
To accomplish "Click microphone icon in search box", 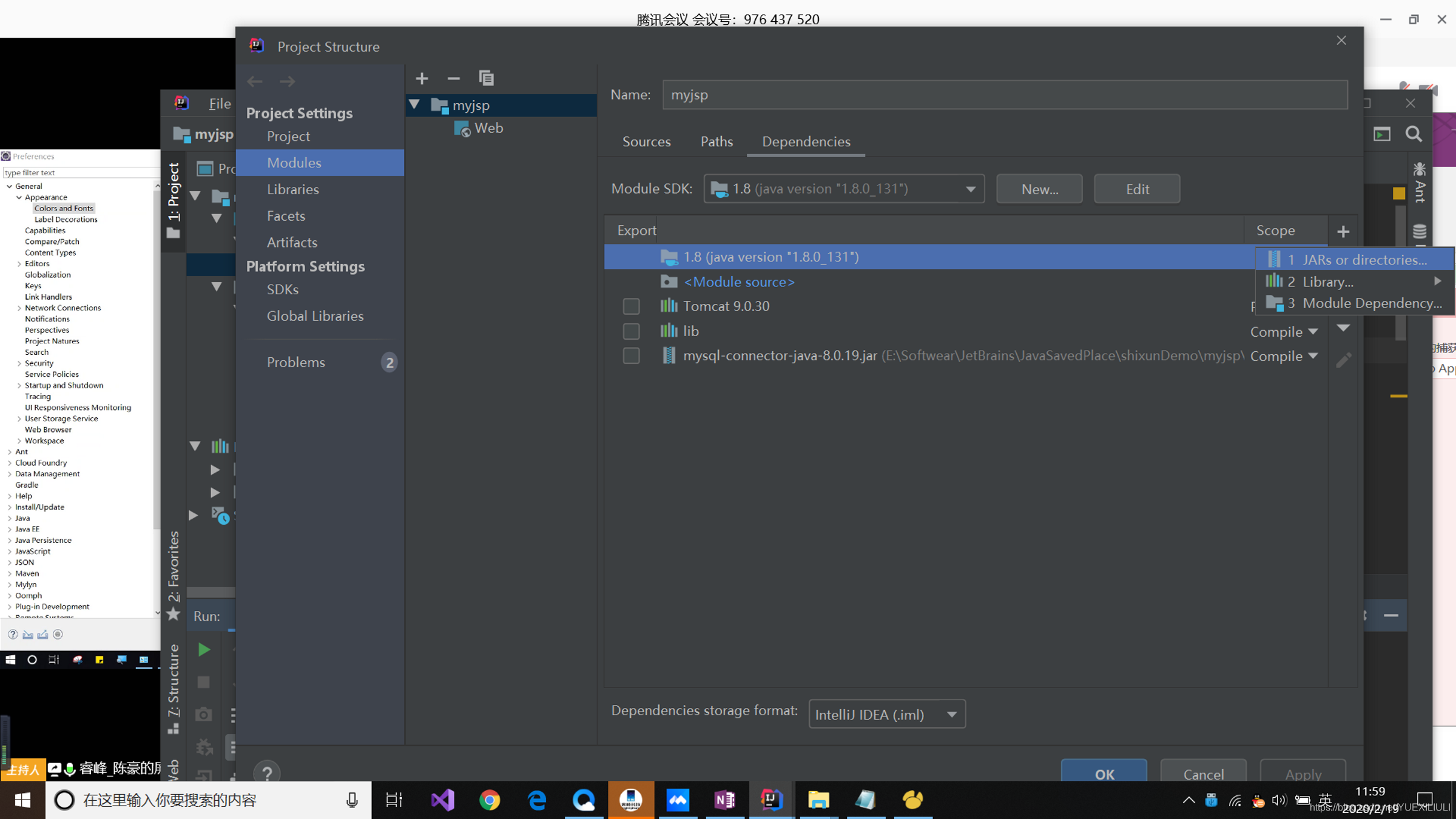I will click(352, 800).
